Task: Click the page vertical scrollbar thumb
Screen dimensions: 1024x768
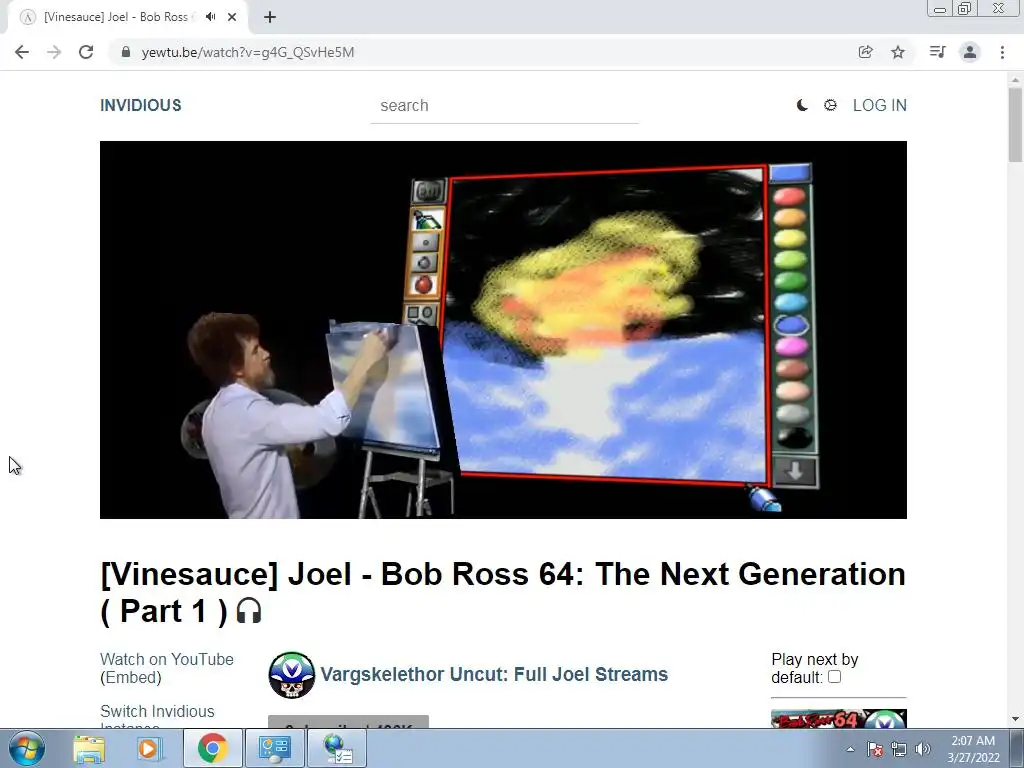Action: [x=1015, y=124]
